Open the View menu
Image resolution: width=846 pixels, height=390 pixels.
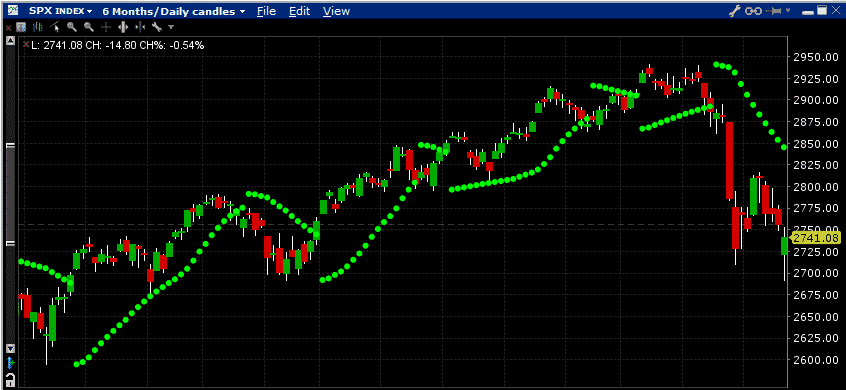coord(336,11)
